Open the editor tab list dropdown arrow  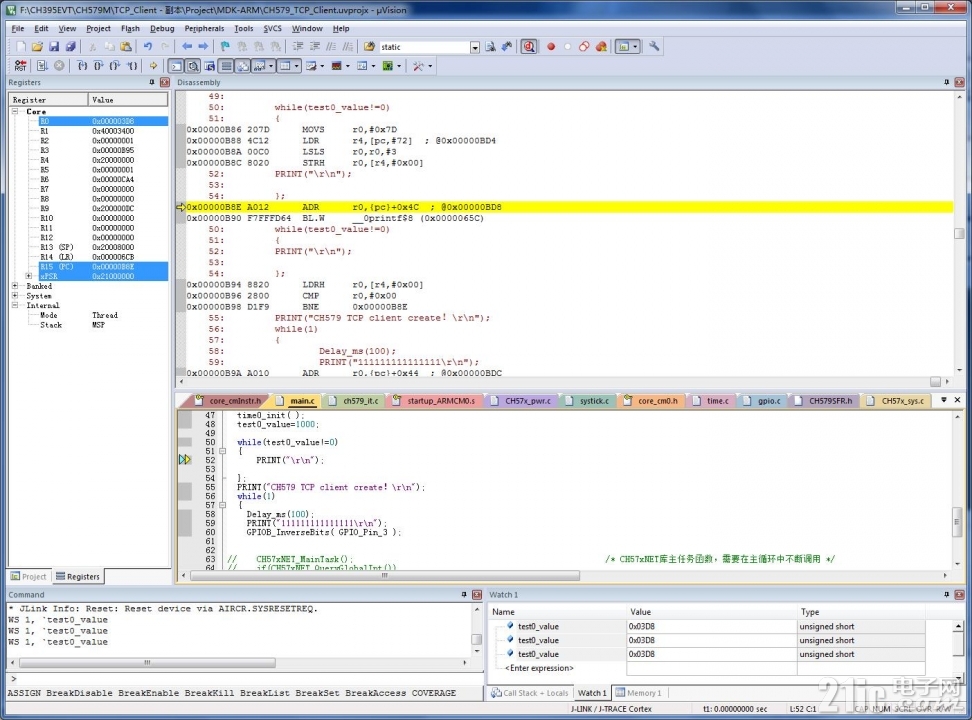pyautogui.click(x=943, y=400)
